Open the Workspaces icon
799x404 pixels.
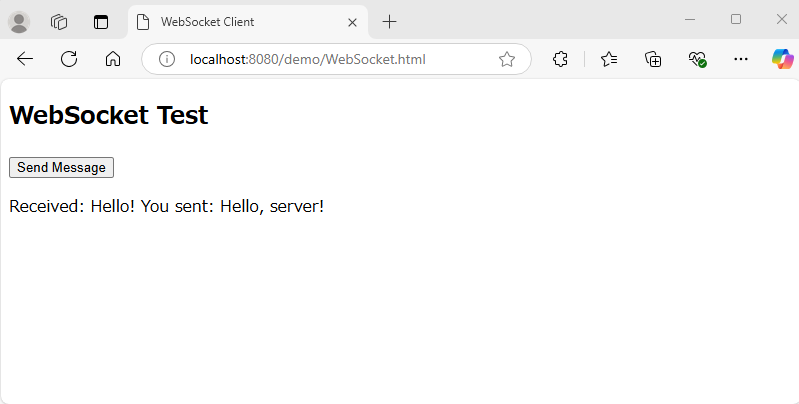click(x=59, y=22)
